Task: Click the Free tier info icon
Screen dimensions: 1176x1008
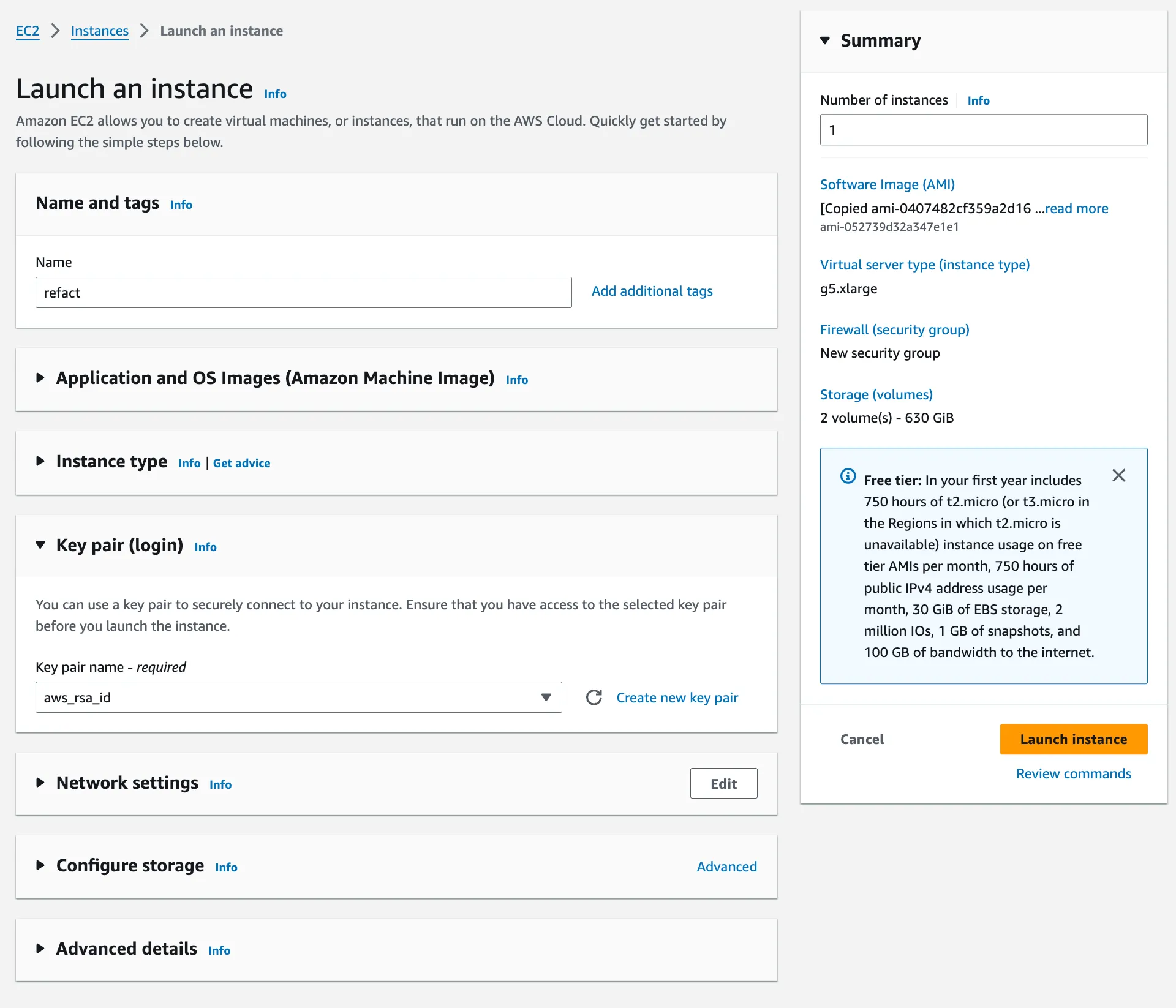Action: (848, 476)
